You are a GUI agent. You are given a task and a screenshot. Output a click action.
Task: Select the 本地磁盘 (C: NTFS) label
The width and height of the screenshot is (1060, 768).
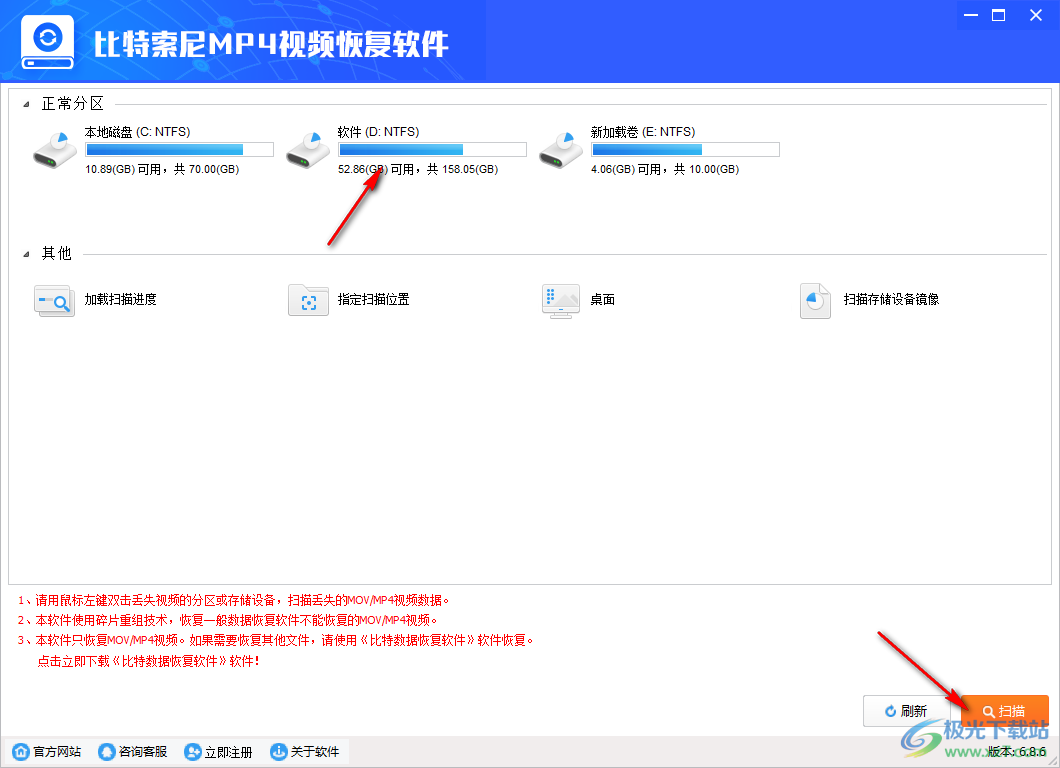click(137, 132)
